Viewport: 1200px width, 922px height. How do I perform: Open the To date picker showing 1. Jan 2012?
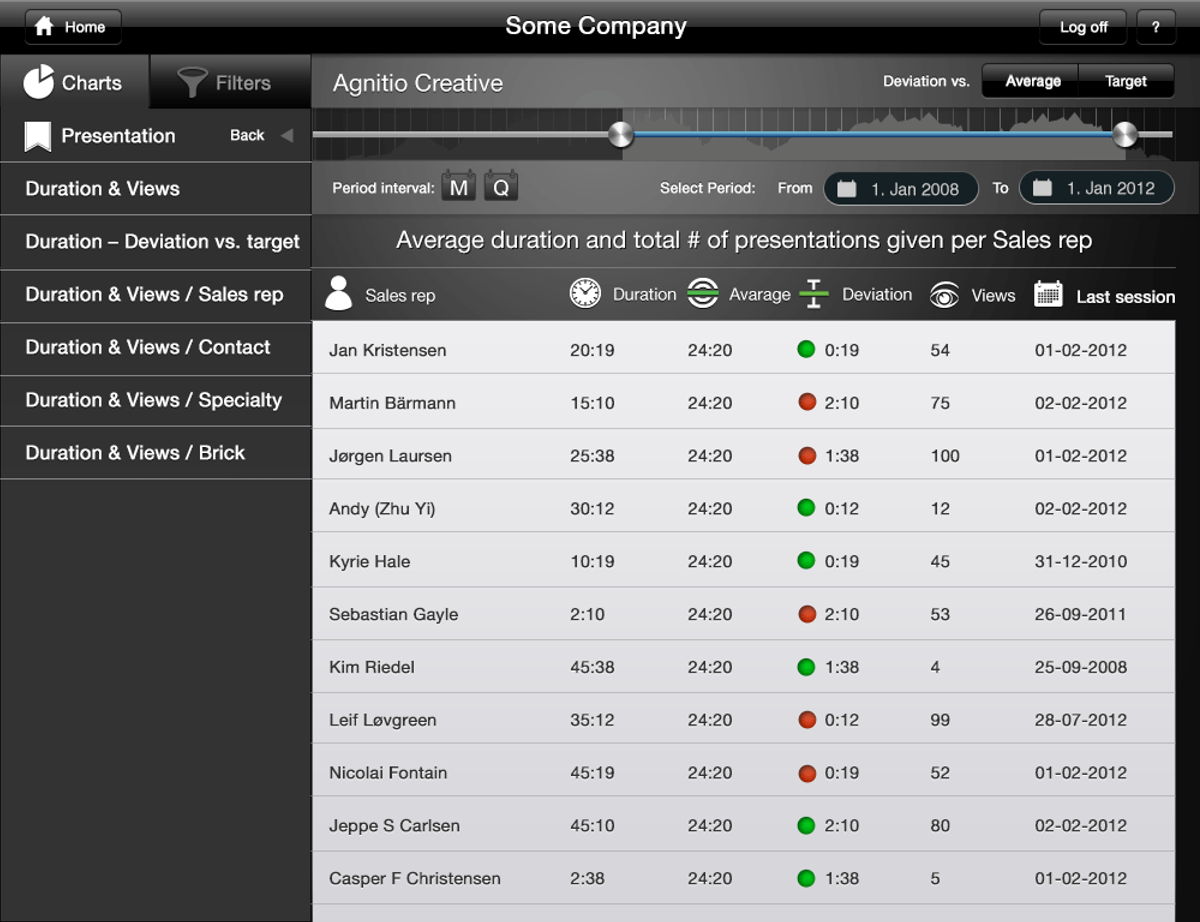click(1096, 188)
